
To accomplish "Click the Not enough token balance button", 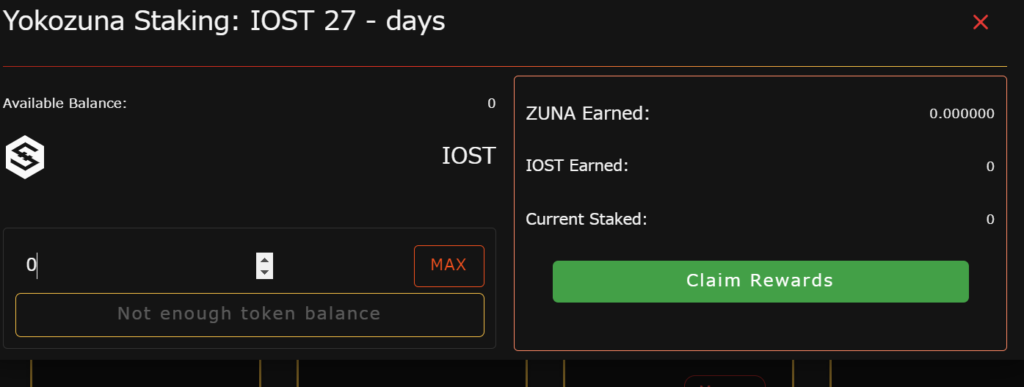I will [x=249, y=315].
